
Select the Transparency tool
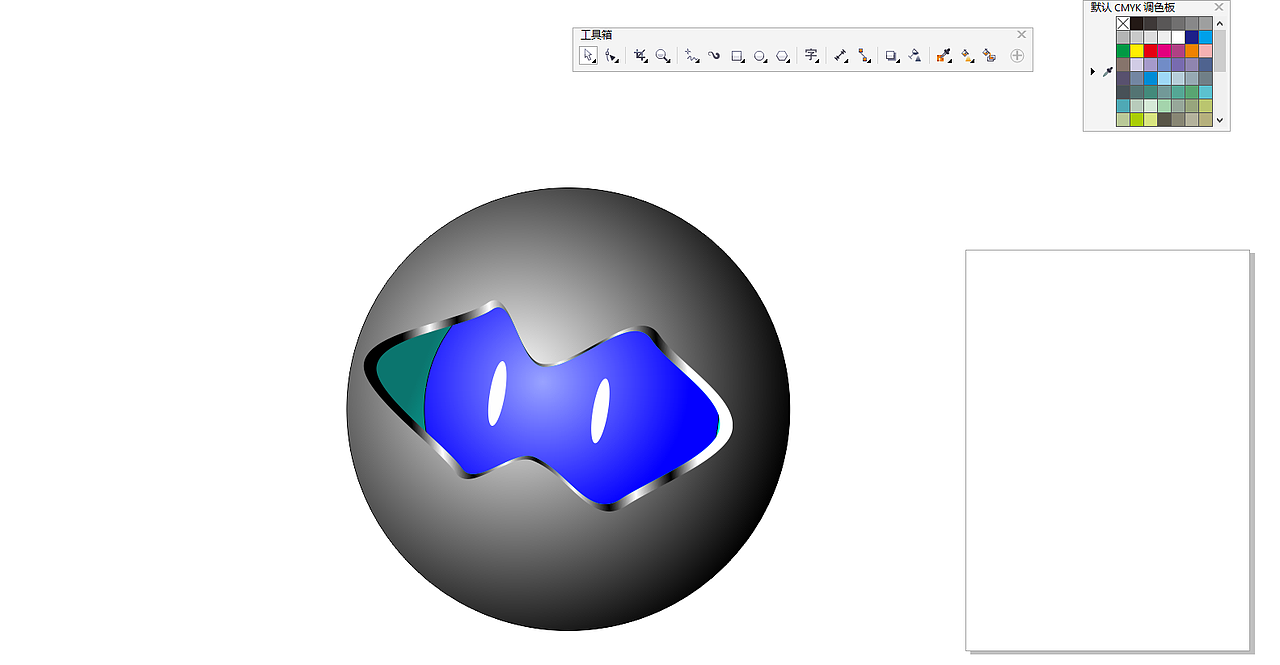(x=915, y=56)
